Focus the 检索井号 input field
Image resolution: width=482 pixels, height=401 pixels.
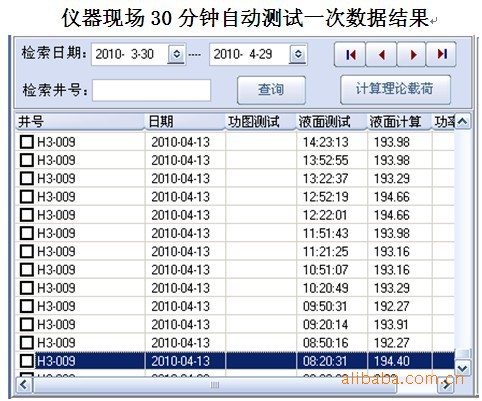pos(151,90)
